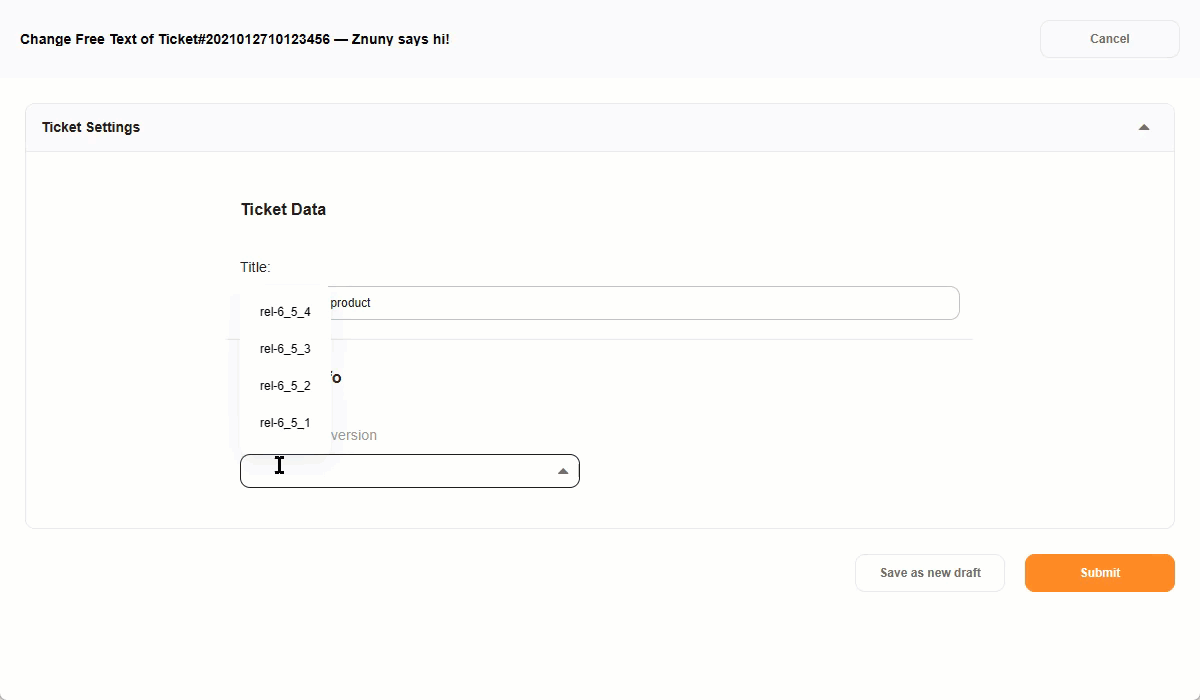This screenshot has width=1200, height=700.
Task: Collapse Ticket Settings using the arrow icon
Action: click(1144, 127)
